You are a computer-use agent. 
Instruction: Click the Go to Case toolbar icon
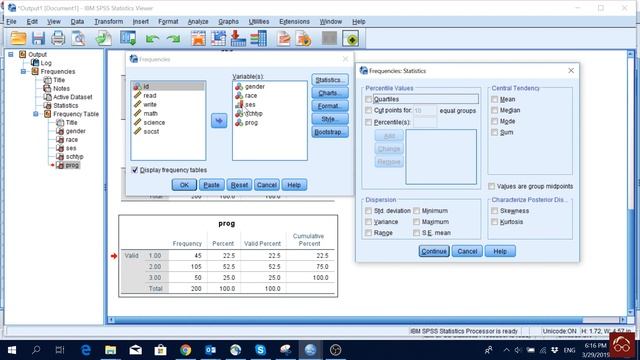[218, 39]
